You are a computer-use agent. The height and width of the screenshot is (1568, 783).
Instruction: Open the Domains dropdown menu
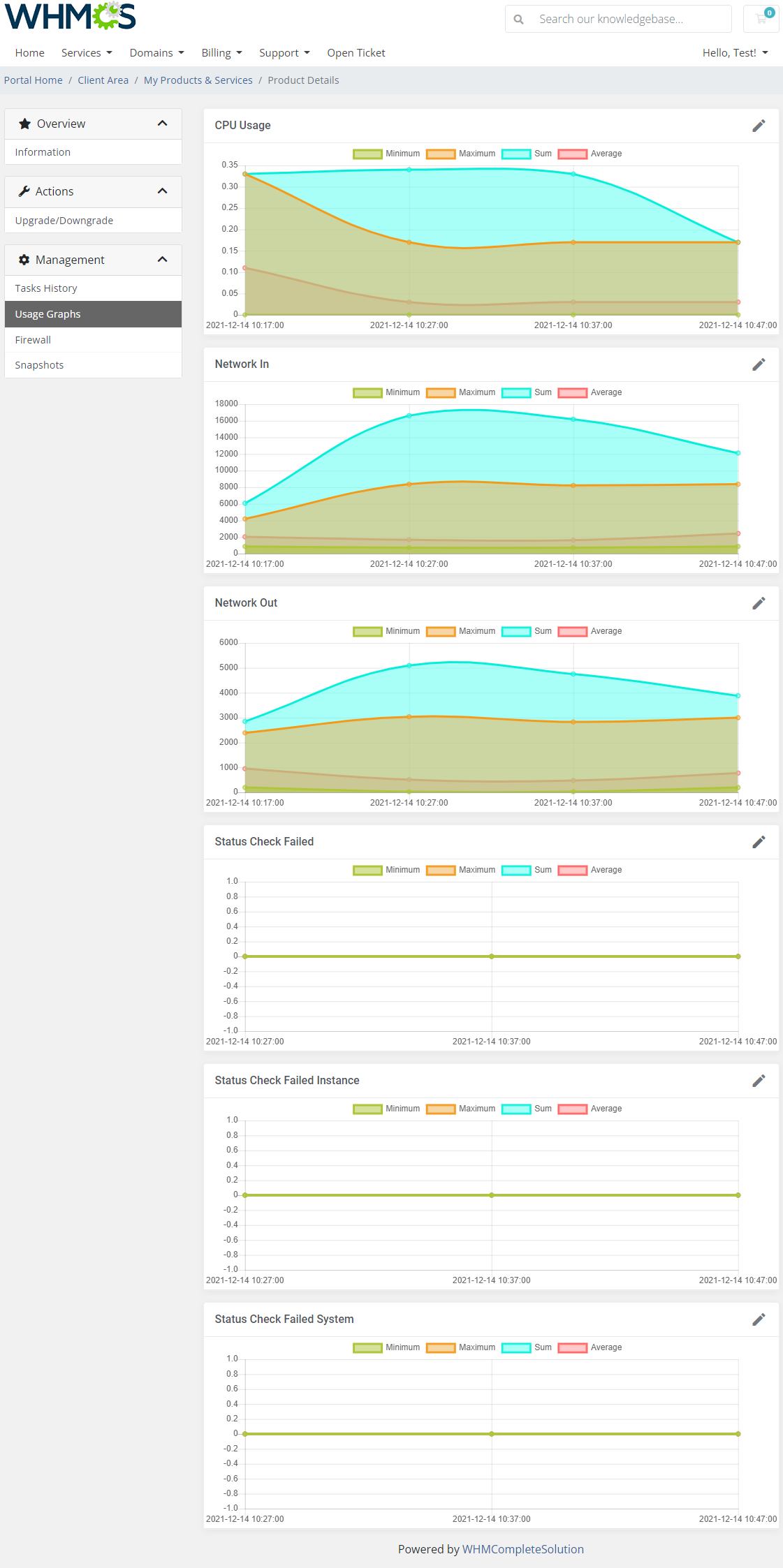pos(157,53)
